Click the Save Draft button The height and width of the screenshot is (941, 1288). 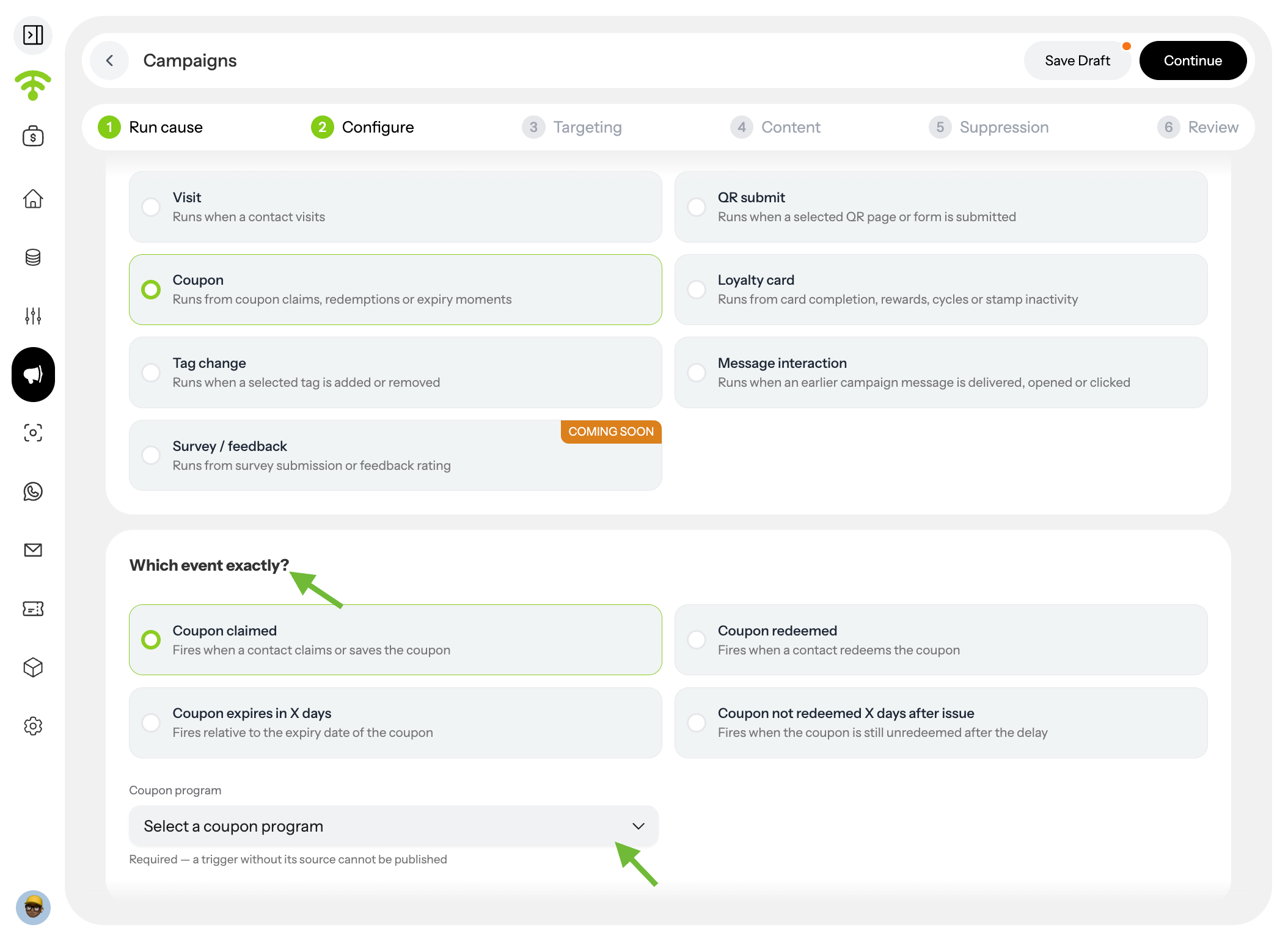point(1077,60)
